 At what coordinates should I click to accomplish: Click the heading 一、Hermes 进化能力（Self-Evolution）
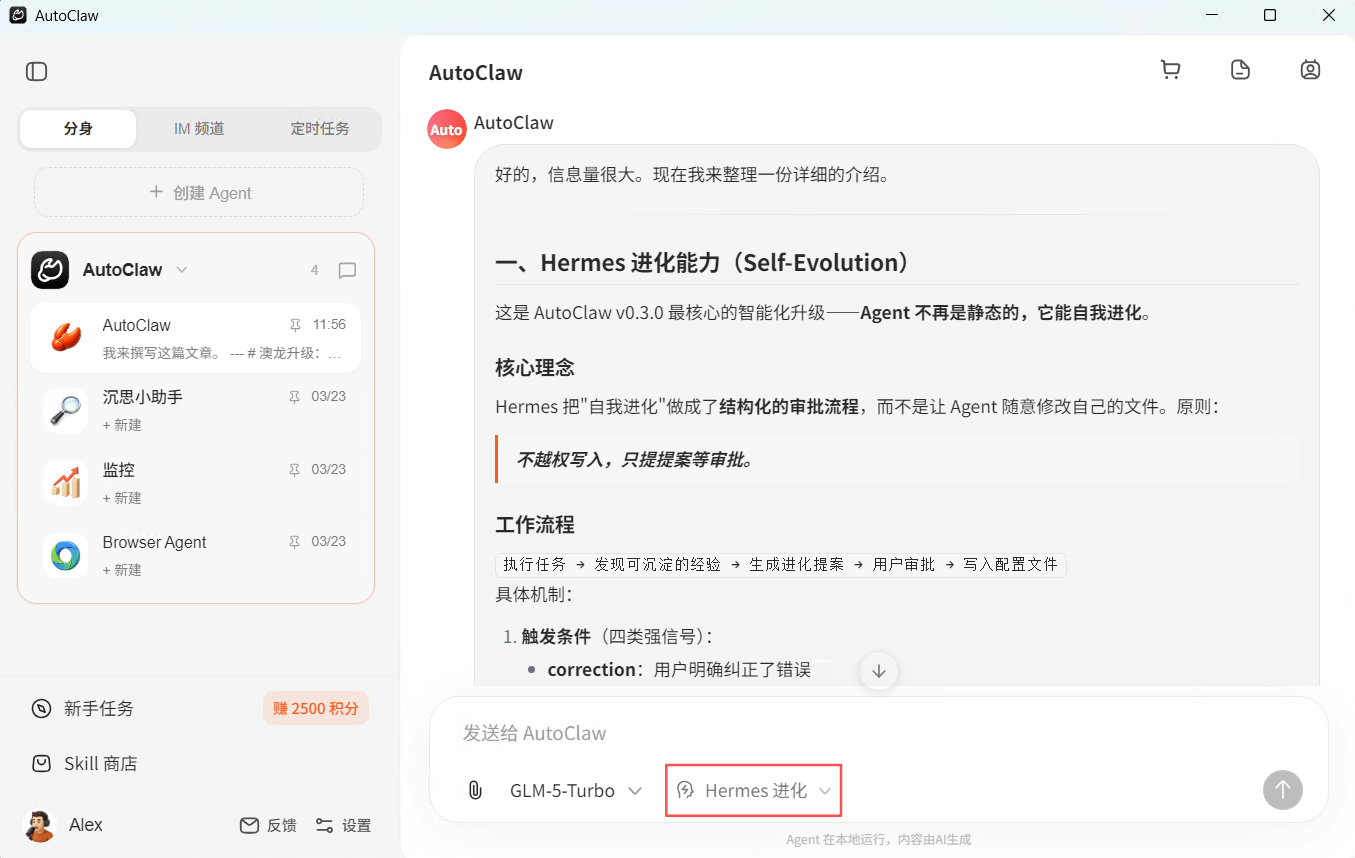pyautogui.click(x=705, y=263)
